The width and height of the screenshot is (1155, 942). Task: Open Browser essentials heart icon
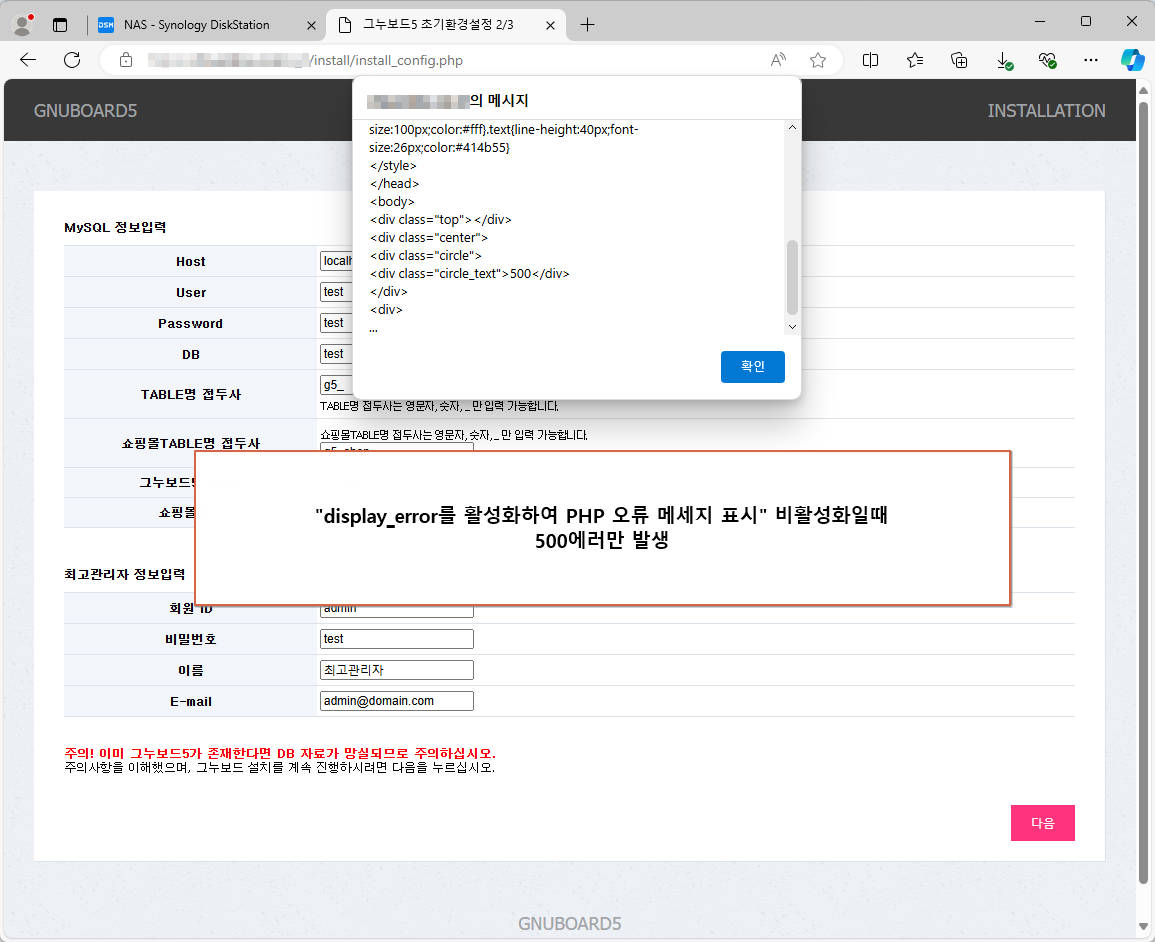(x=1047, y=60)
